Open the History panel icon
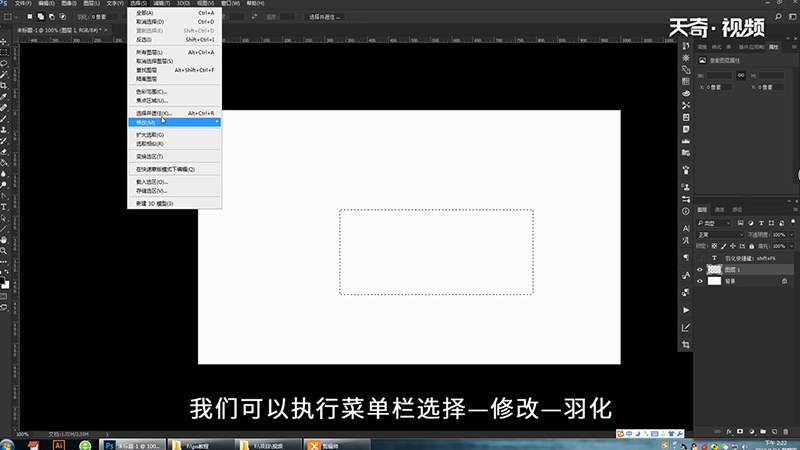Image resolution: width=800 pixels, height=450 pixels. 686,46
